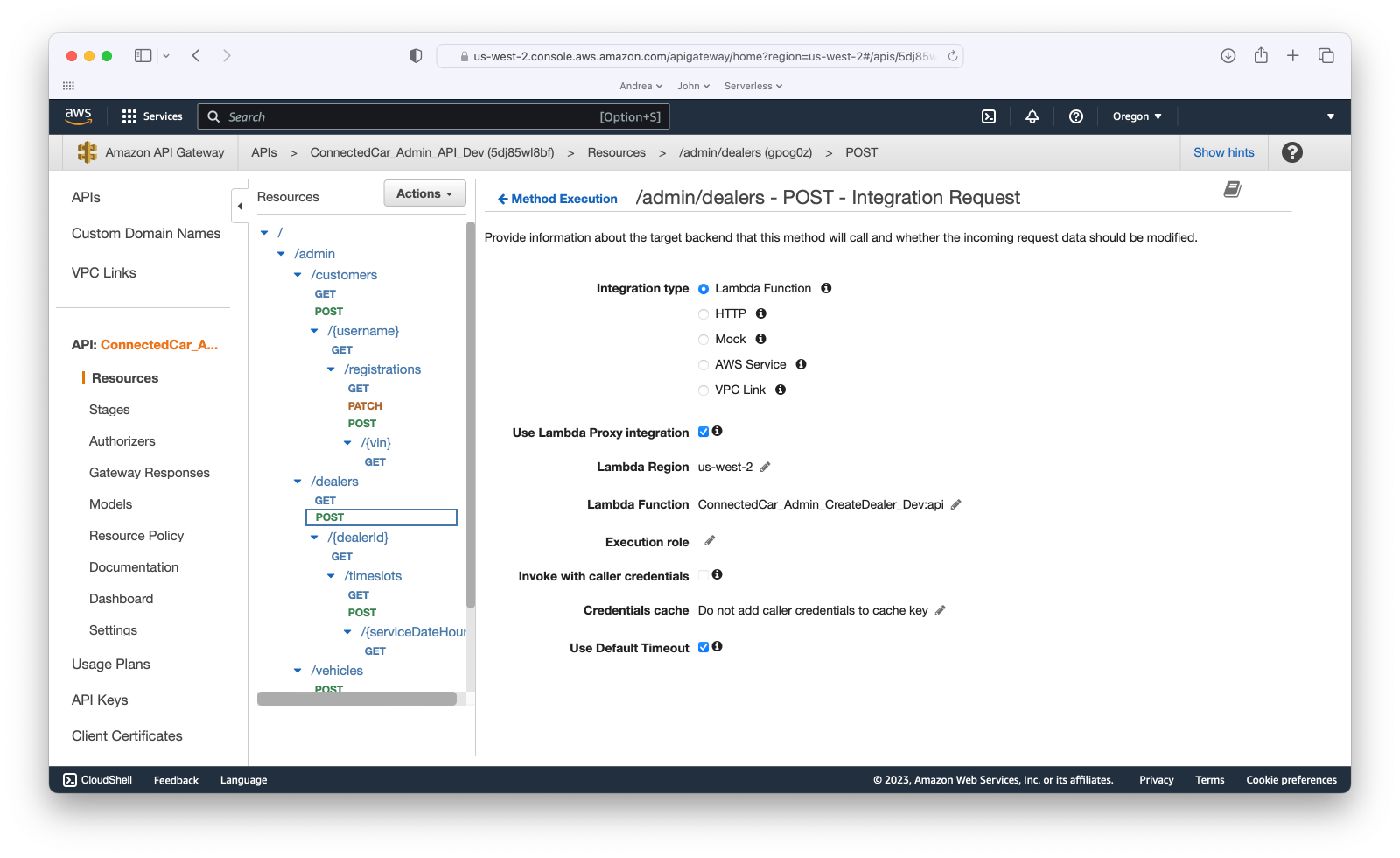This screenshot has height=858, width=1400.
Task: Open the AWS support help menu
Action: click(x=1076, y=116)
